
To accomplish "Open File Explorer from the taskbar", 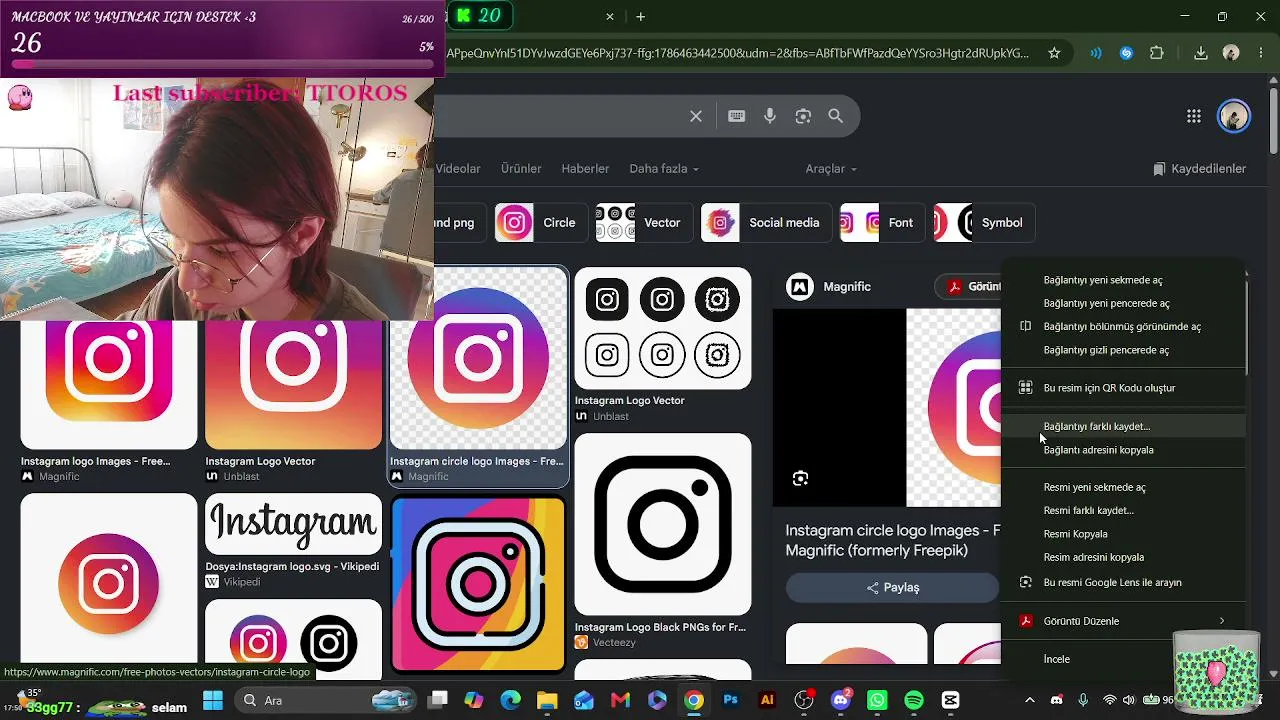I will pyautogui.click(x=547, y=700).
